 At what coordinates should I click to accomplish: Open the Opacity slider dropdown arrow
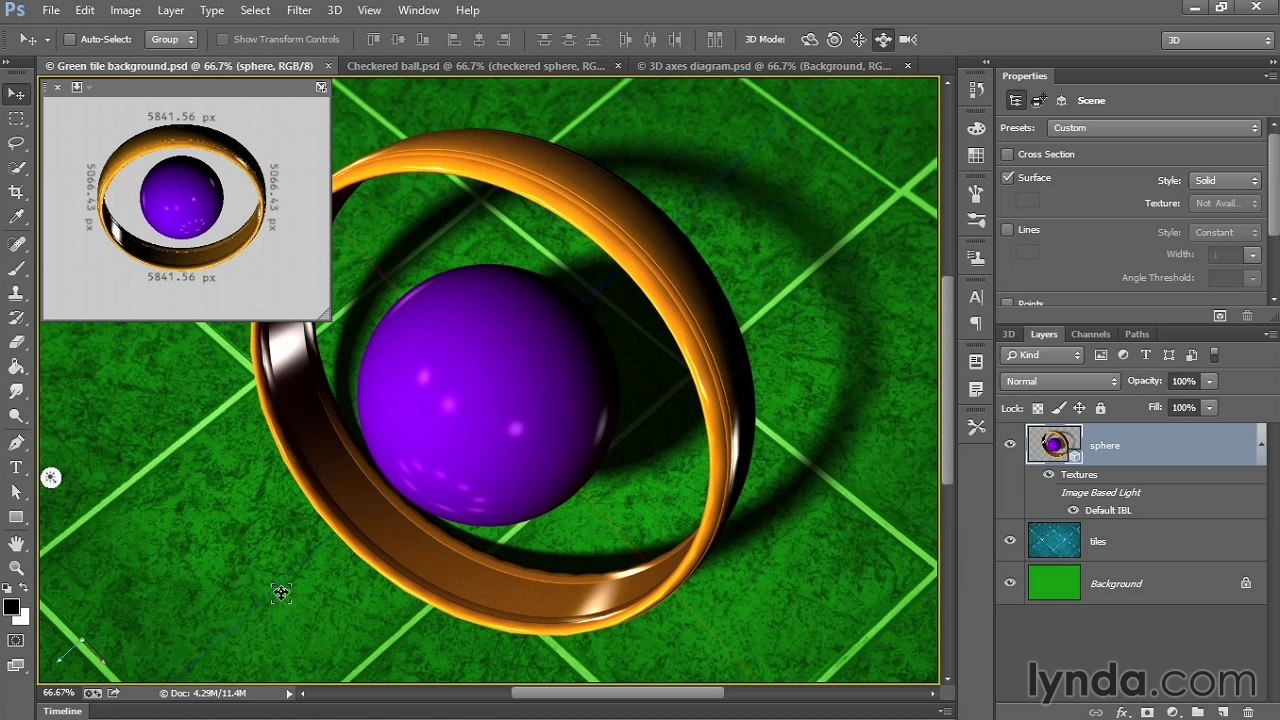1209,381
